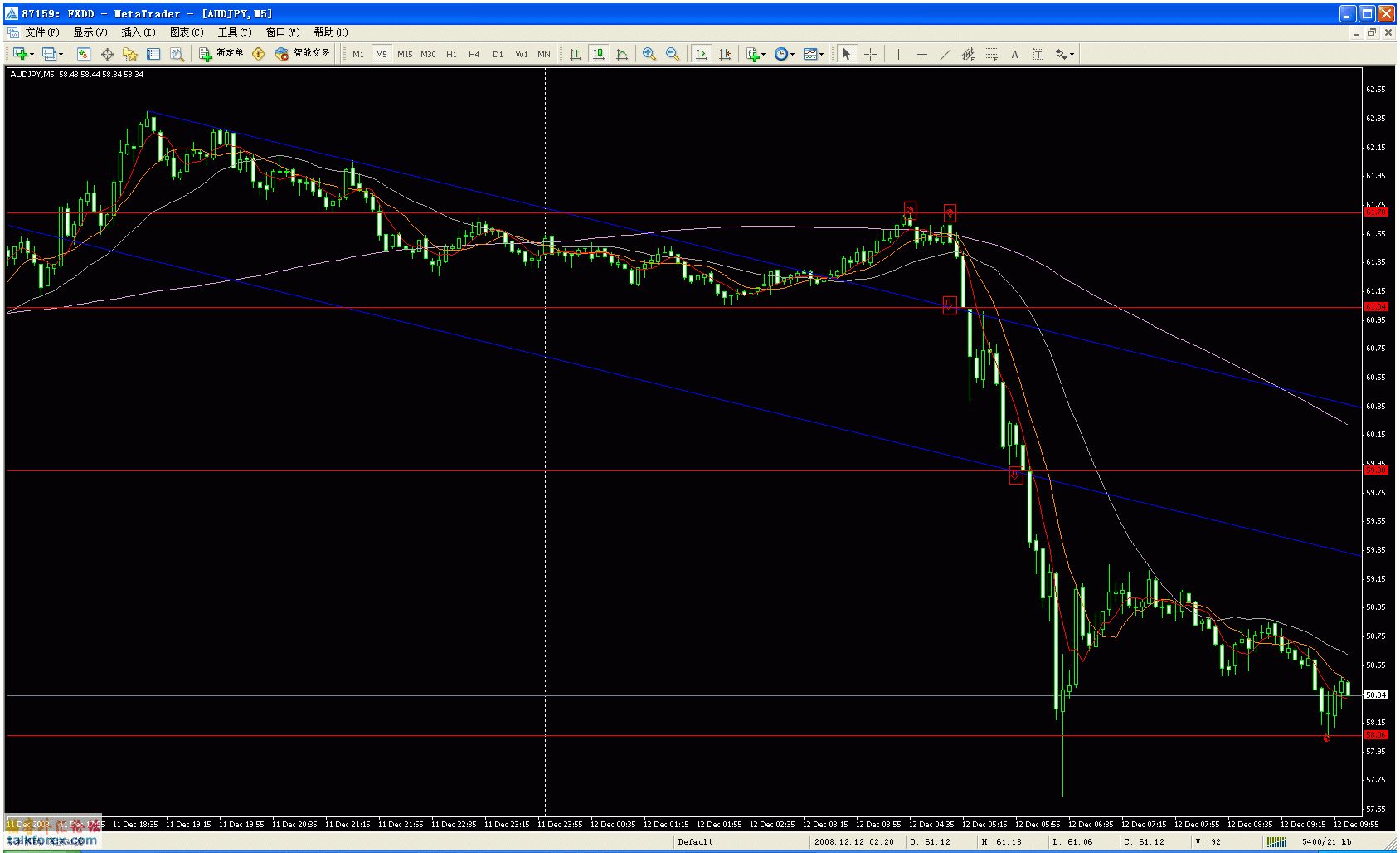Open Navigator folder-star icon
The image size is (1400, 853).
tap(130, 54)
